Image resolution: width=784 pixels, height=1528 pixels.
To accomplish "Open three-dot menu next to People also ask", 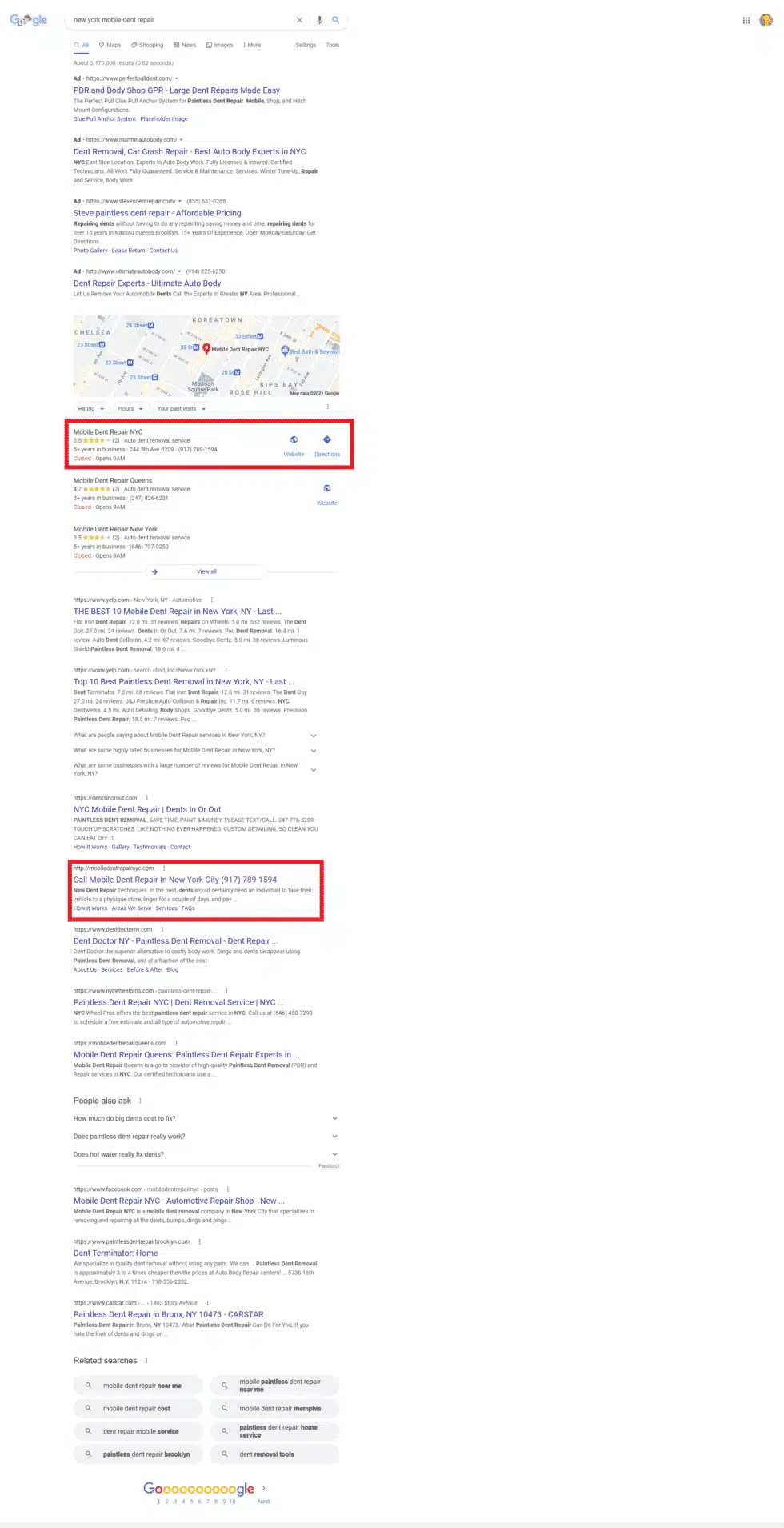I will 141,1101.
